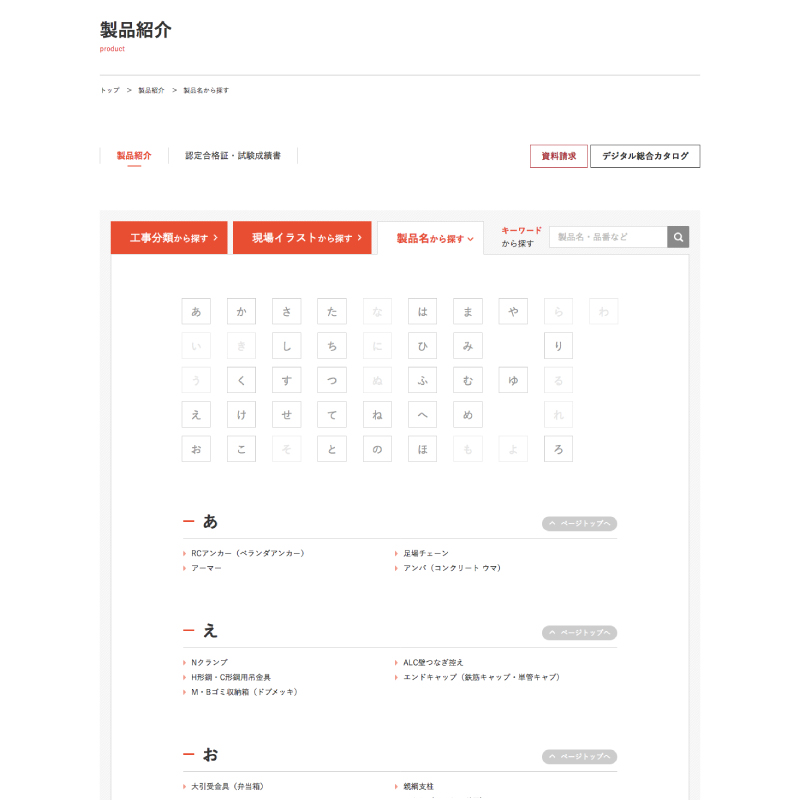Jump to the て kana index

tap(332, 415)
